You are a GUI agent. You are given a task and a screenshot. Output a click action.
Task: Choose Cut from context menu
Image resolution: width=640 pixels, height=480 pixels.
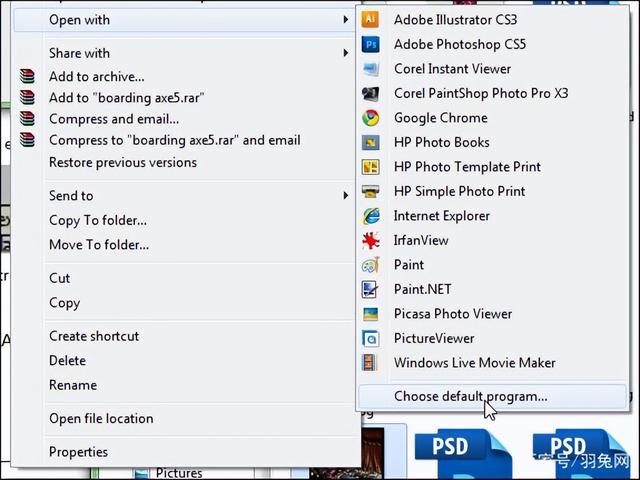pyautogui.click(x=60, y=278)
